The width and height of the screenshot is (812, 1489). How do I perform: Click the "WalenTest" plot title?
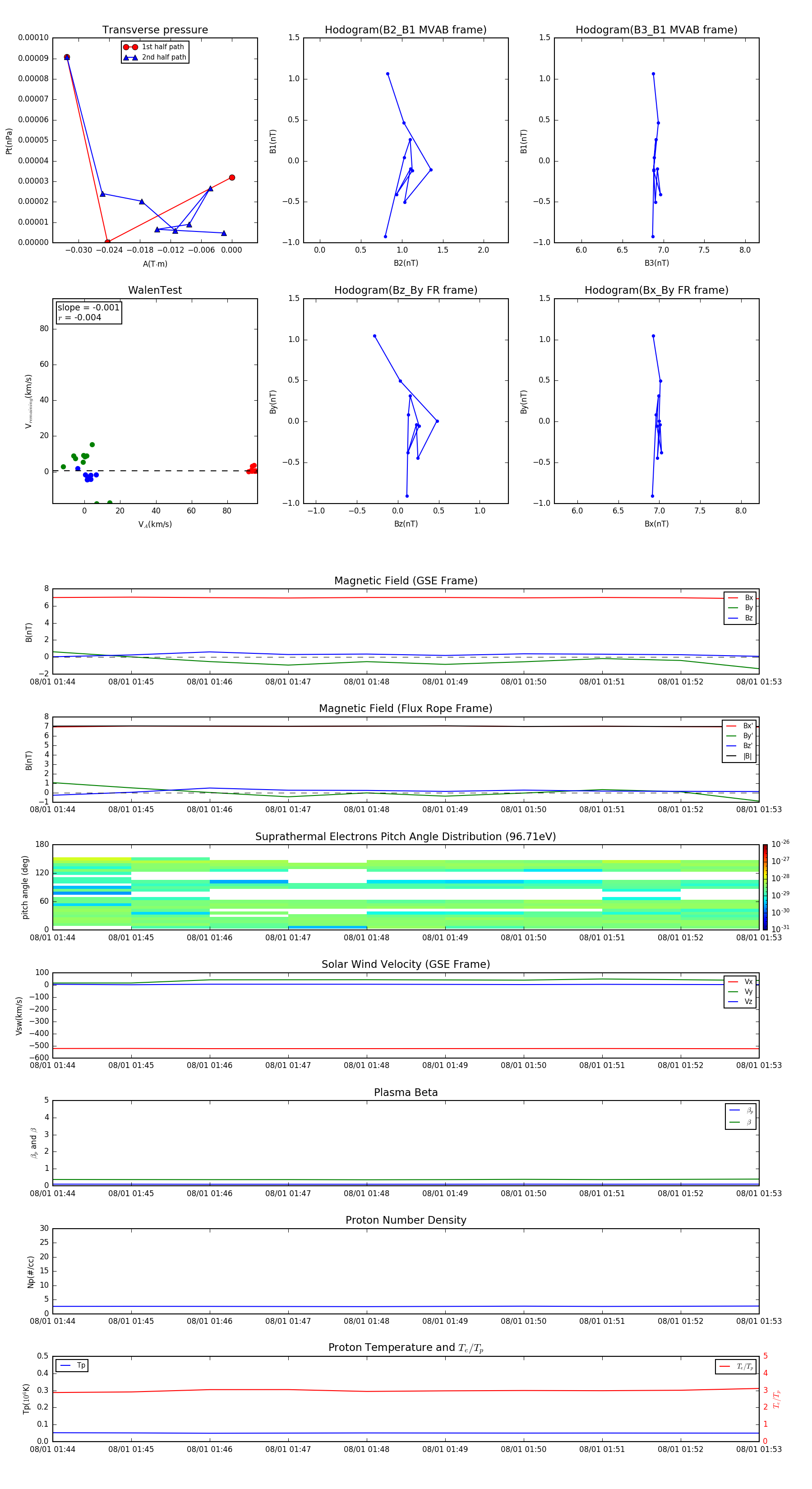155,290
